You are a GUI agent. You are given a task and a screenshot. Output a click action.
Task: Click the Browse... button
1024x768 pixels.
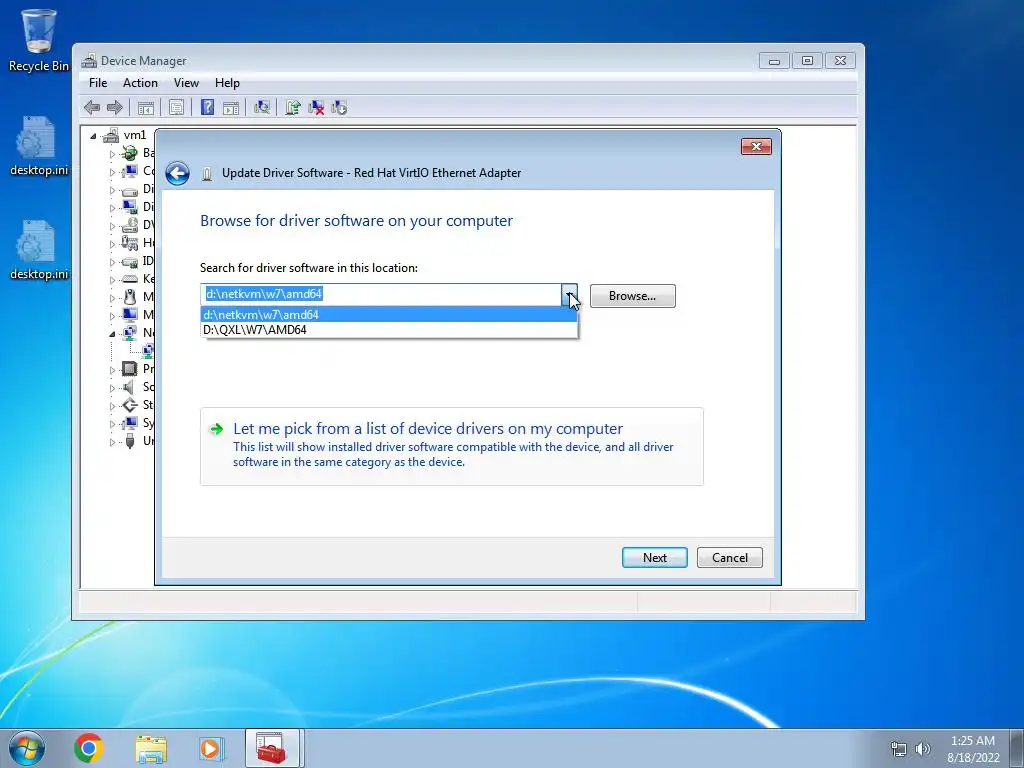[632, 296]
